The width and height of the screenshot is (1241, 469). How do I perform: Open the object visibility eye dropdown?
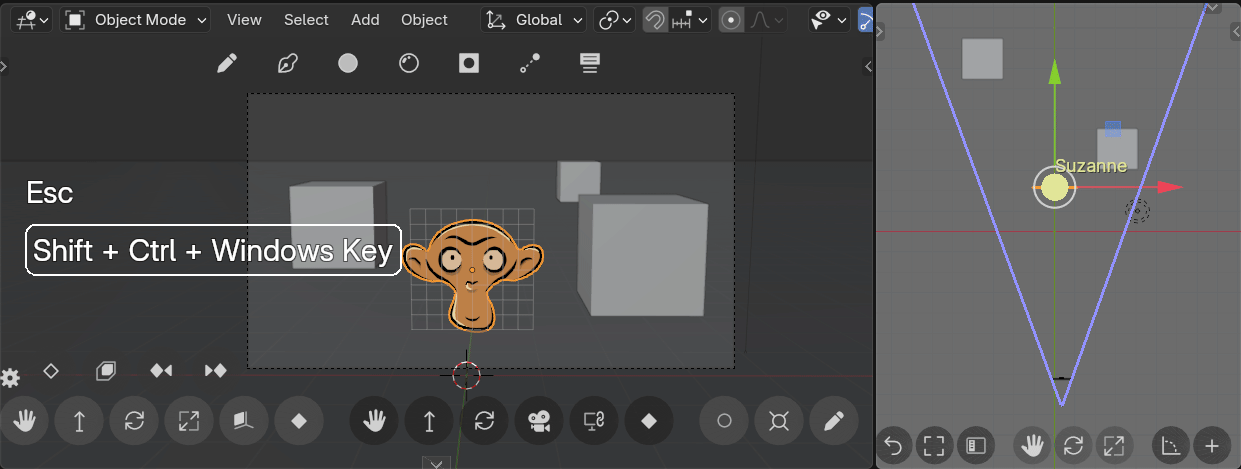coord(829,19)
